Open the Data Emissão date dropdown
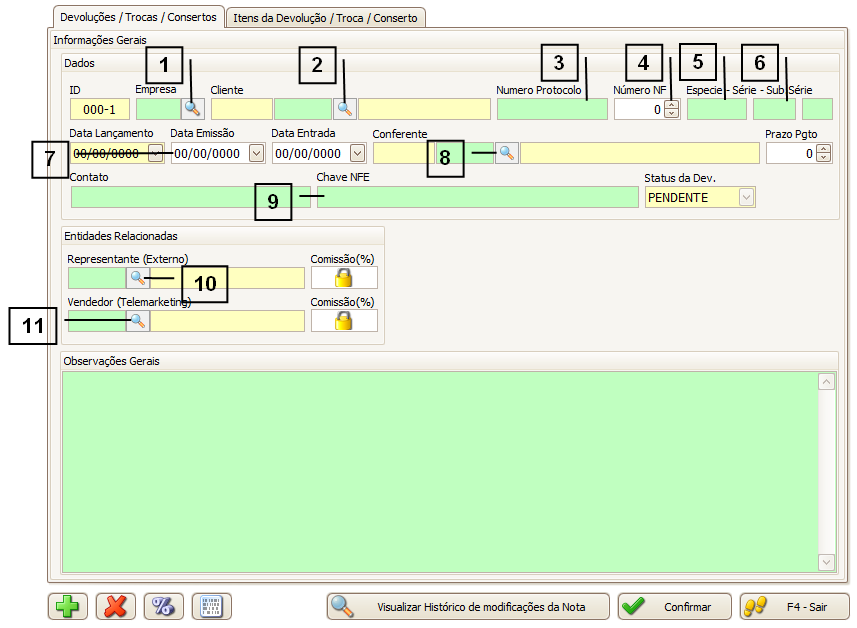 coord(256,153)
